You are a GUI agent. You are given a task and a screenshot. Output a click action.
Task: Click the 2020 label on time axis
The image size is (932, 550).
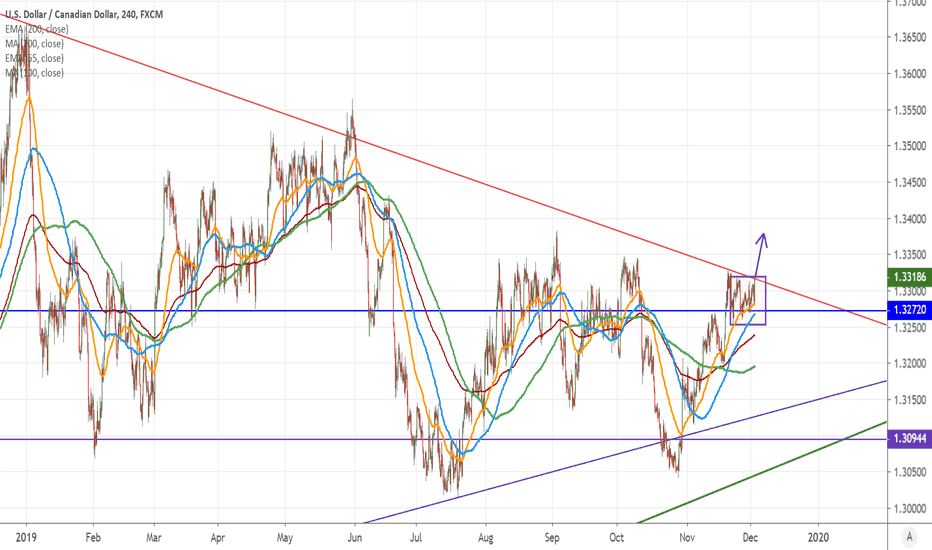pos(819,537)
